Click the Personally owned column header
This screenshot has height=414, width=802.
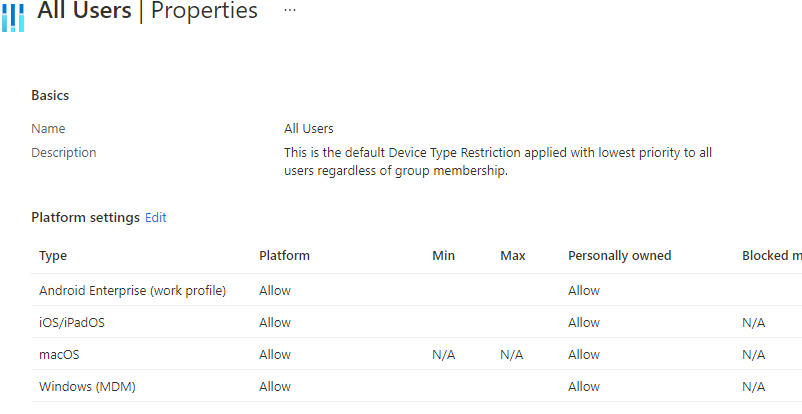[x=619, y=256]
